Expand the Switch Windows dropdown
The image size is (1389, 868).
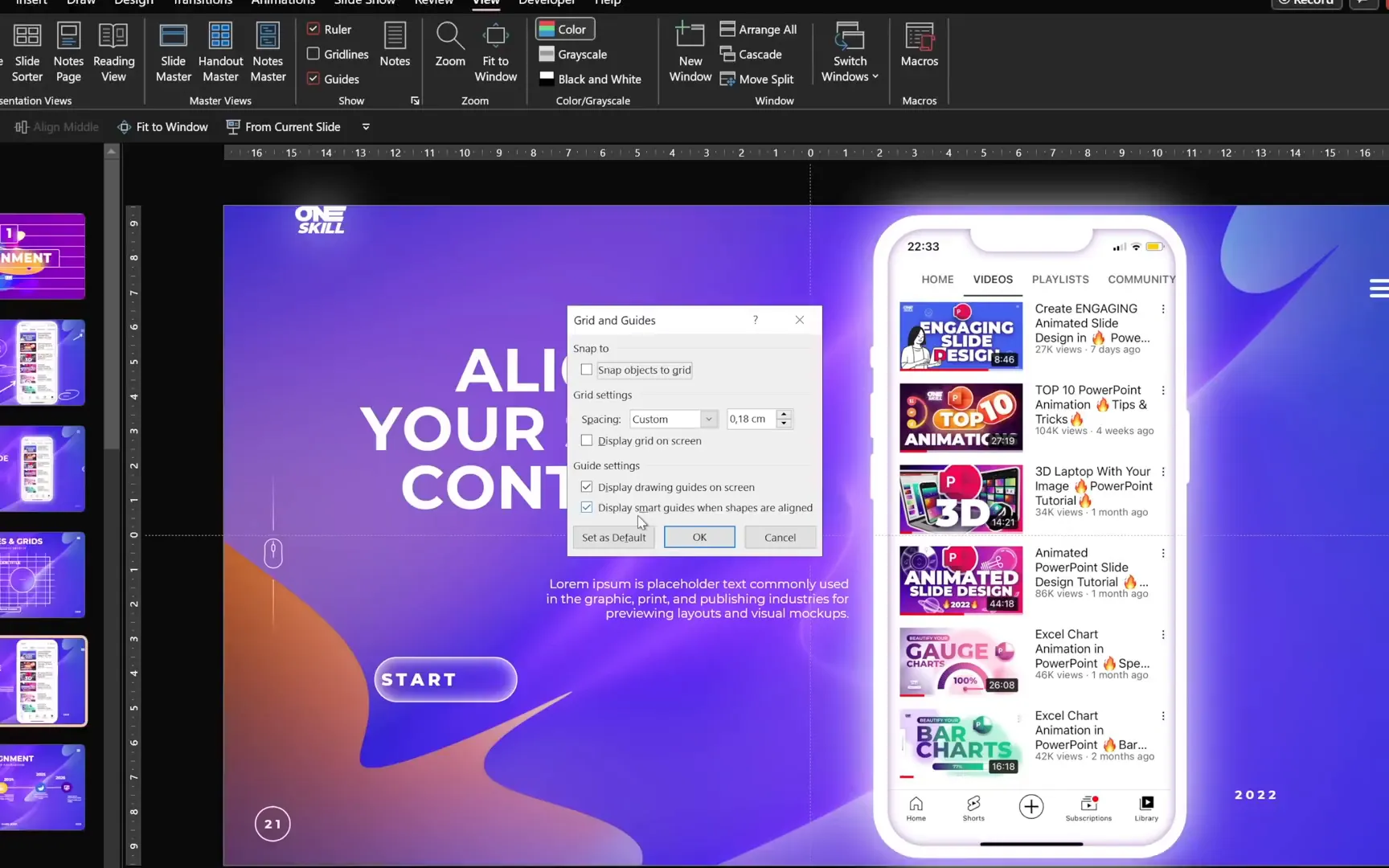pos(850,53)
